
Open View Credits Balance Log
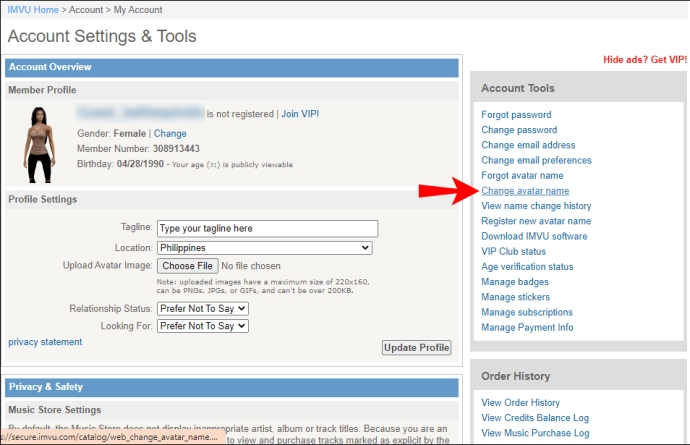pyautogui.click(x=535, y=418)
